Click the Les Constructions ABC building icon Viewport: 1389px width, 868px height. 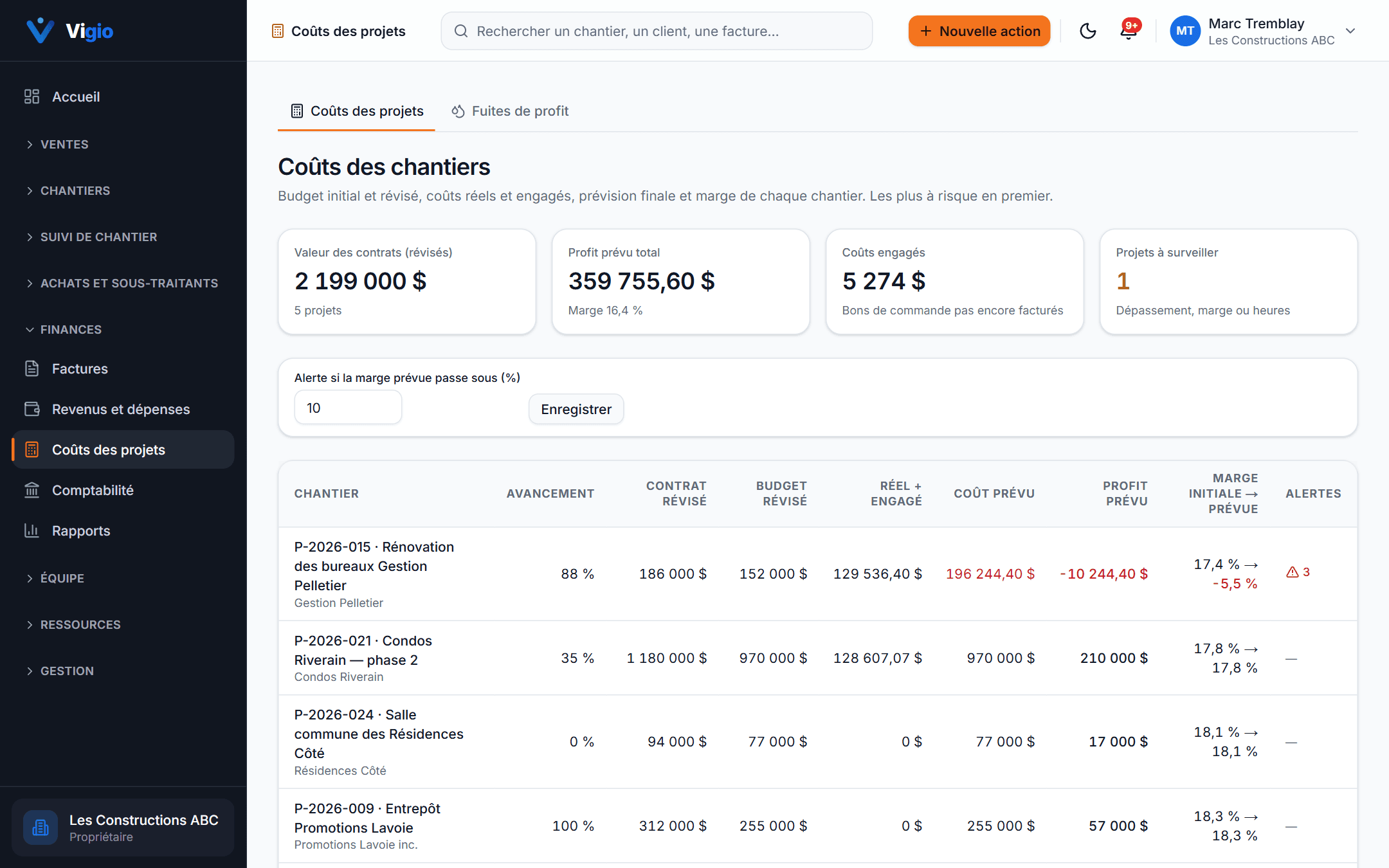pos(41,827)
